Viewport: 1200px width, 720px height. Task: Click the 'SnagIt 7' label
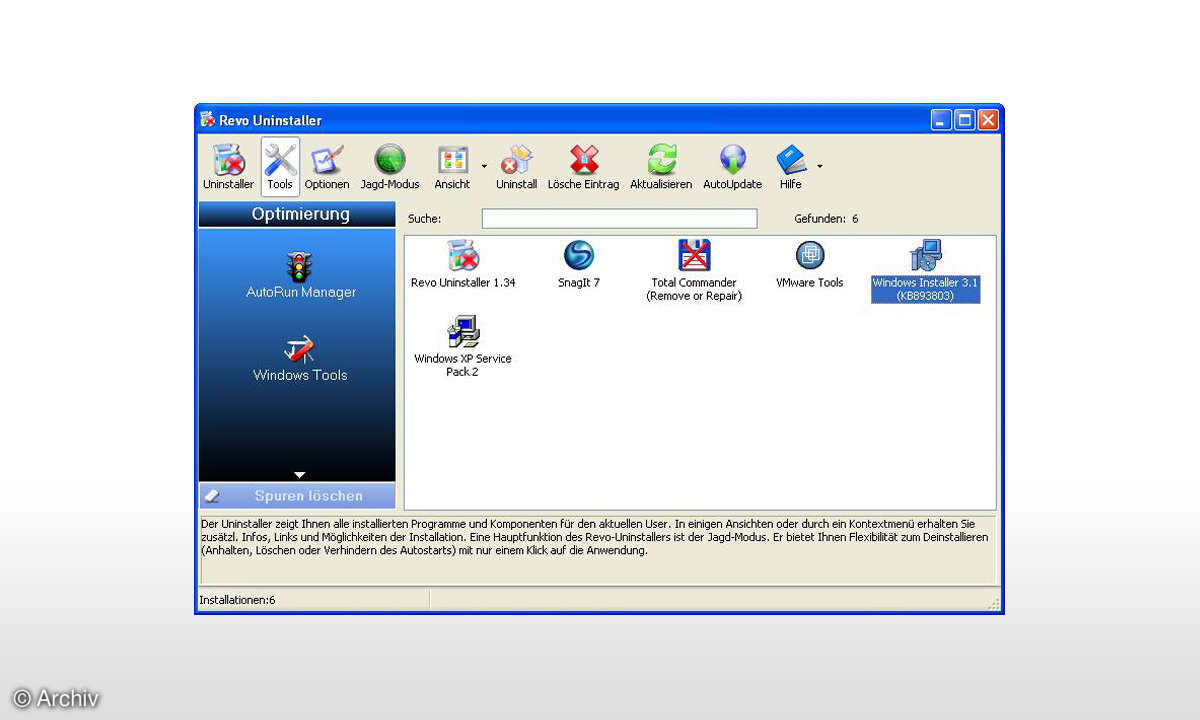tap(578, 283)
